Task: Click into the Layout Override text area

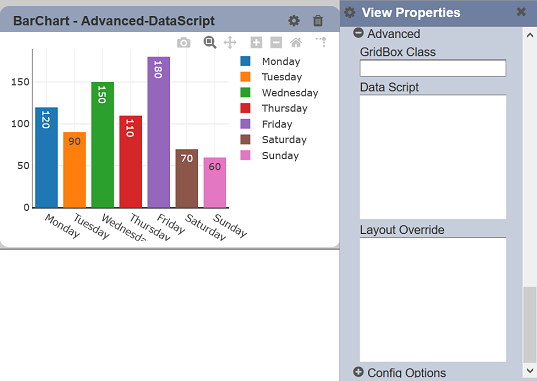Action: point(433,299)
